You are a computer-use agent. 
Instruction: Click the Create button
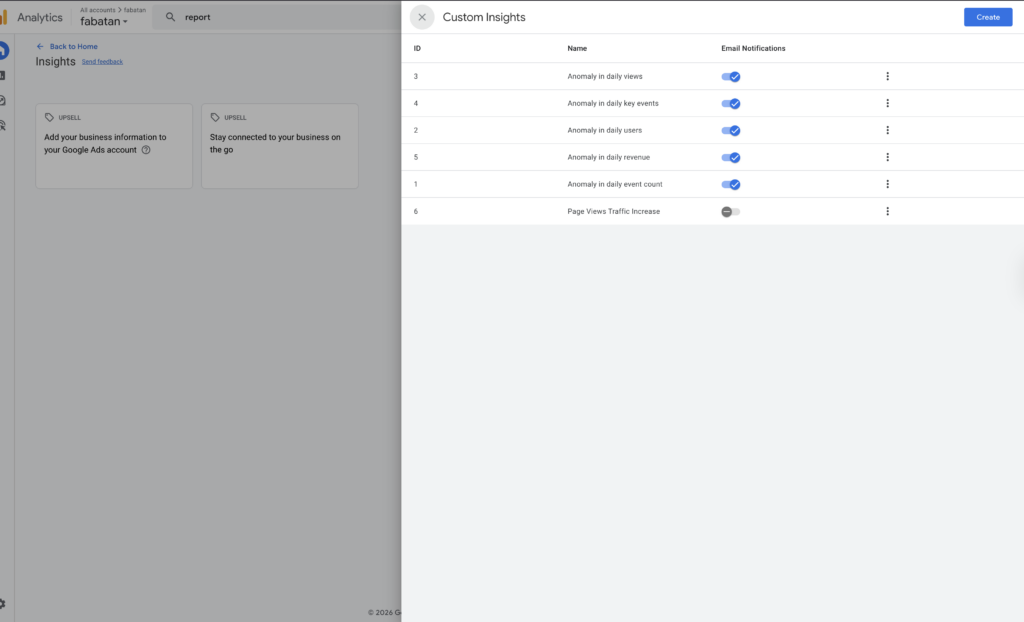tap(987, 17)
